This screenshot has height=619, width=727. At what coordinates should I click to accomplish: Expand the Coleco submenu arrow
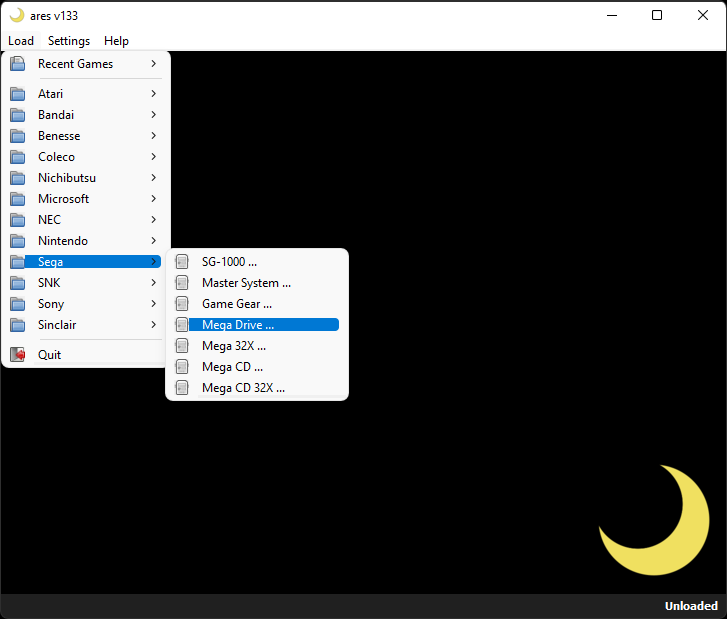tap(153, 157)
